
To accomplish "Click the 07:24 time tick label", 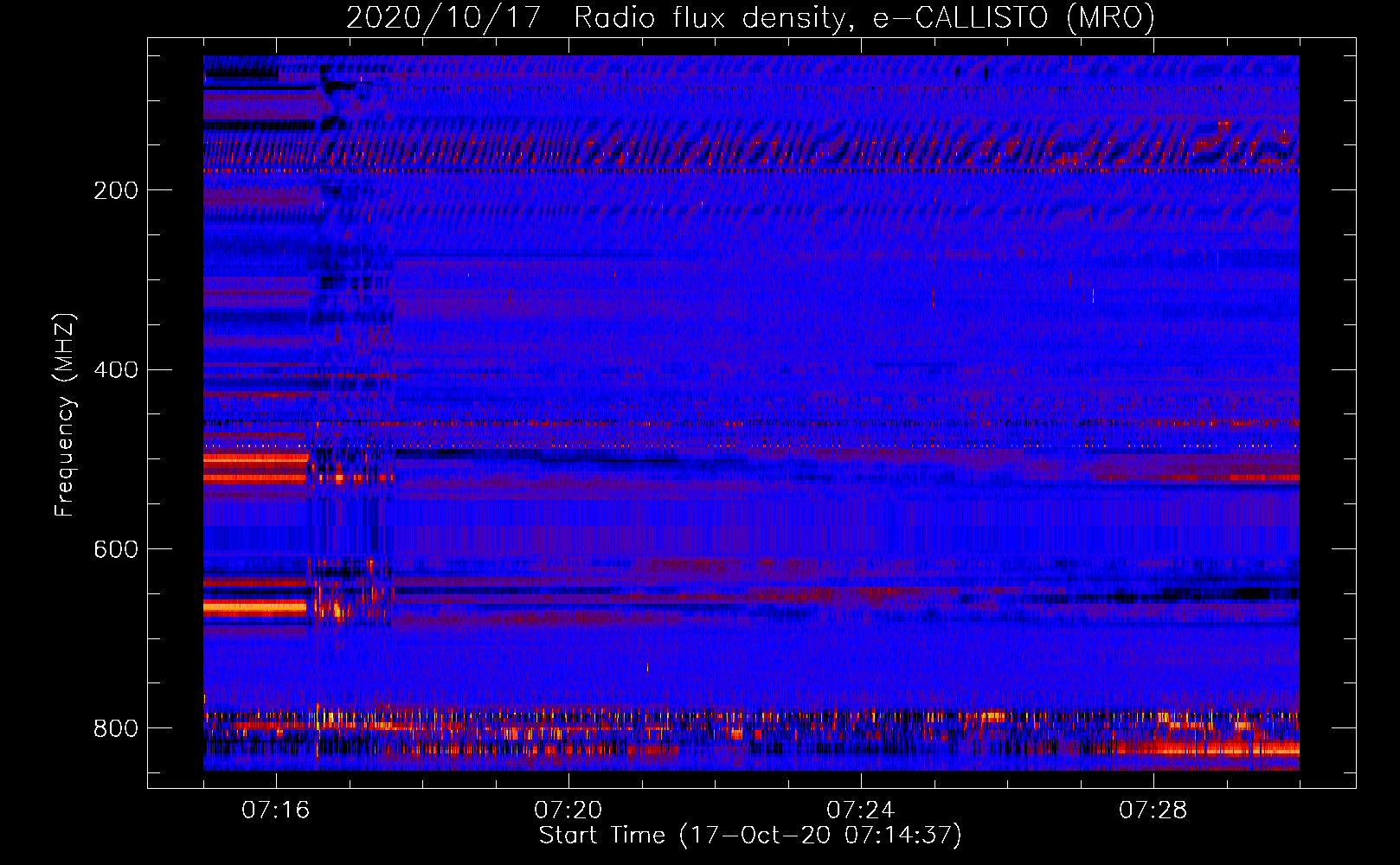I will 861,811.
